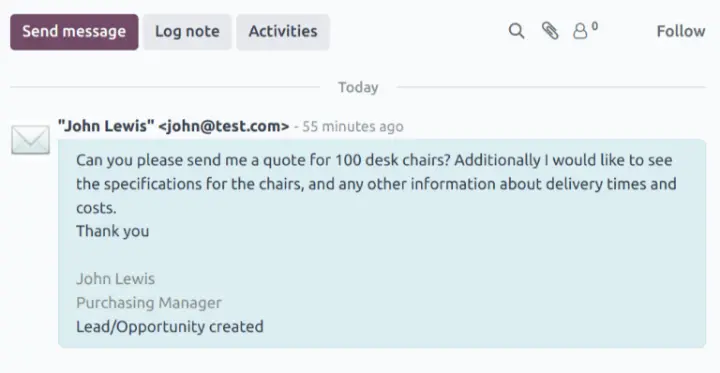The width and height of the screenshot is (720, 373).
Task: Open the Log note composer
Action: click(187, 32)
